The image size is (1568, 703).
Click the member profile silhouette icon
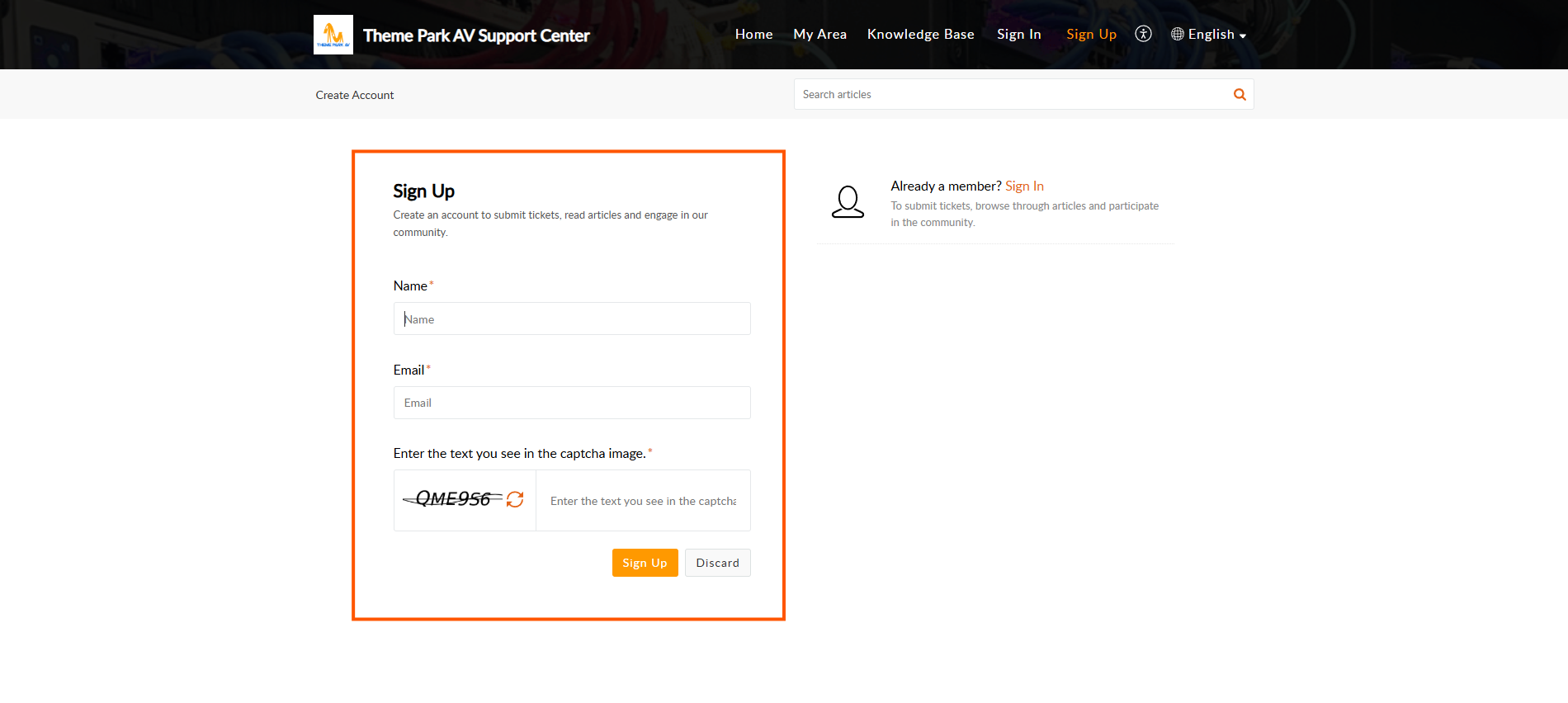point(848,202)
